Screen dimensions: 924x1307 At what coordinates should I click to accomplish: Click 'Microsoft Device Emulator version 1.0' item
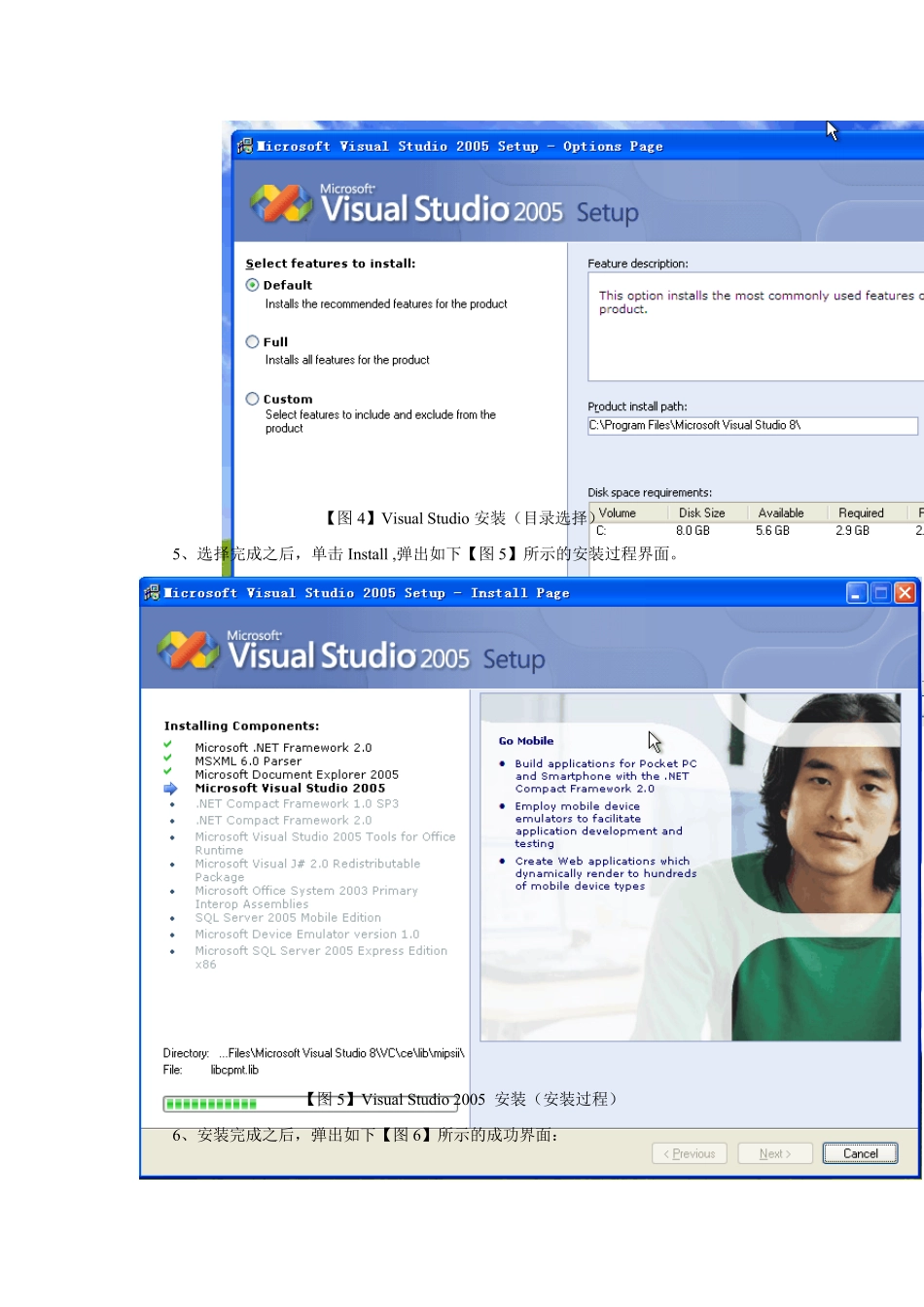[x=307, y=935]
